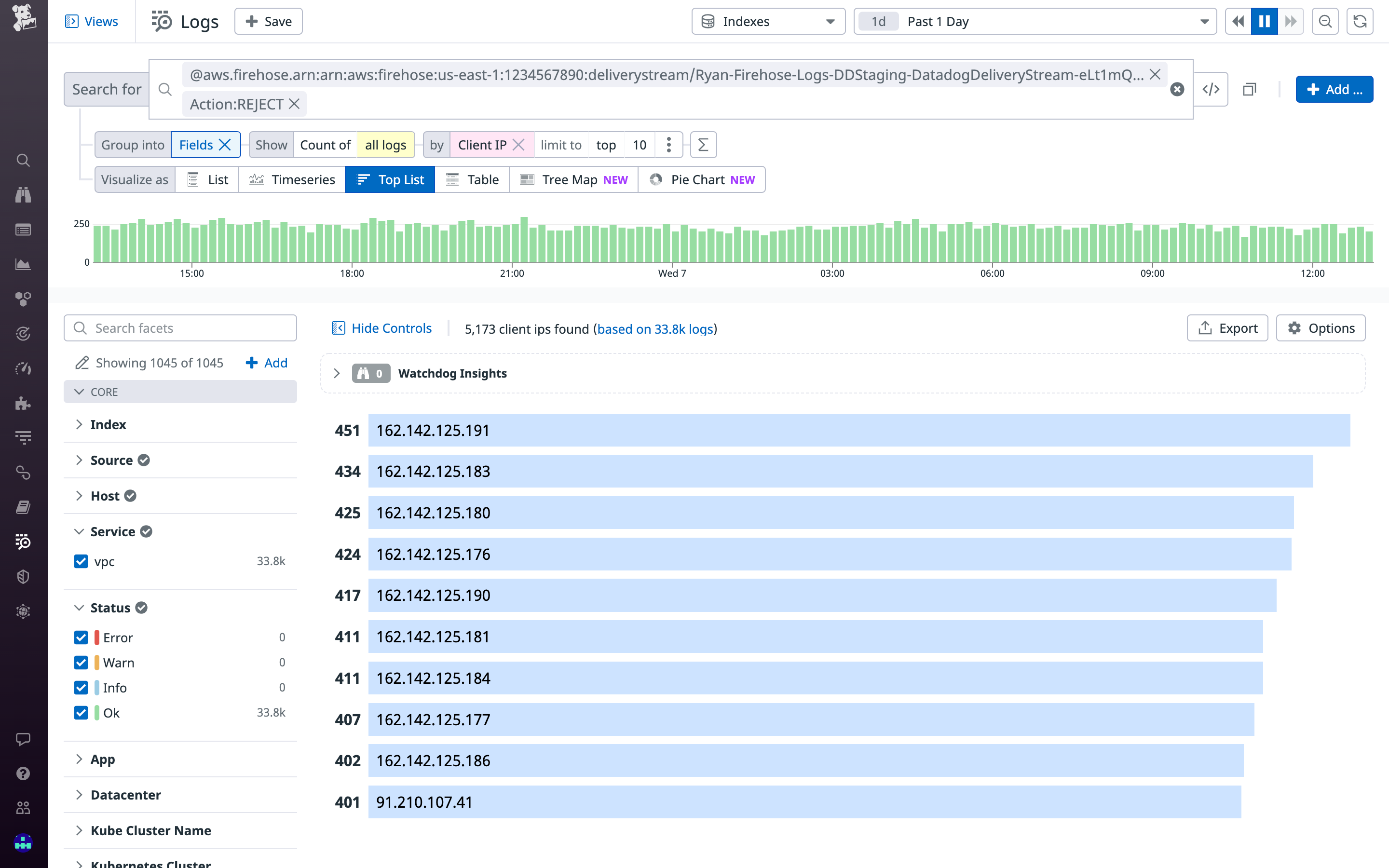
Task: Uncheck the vpc service facet
Action: 81,561
